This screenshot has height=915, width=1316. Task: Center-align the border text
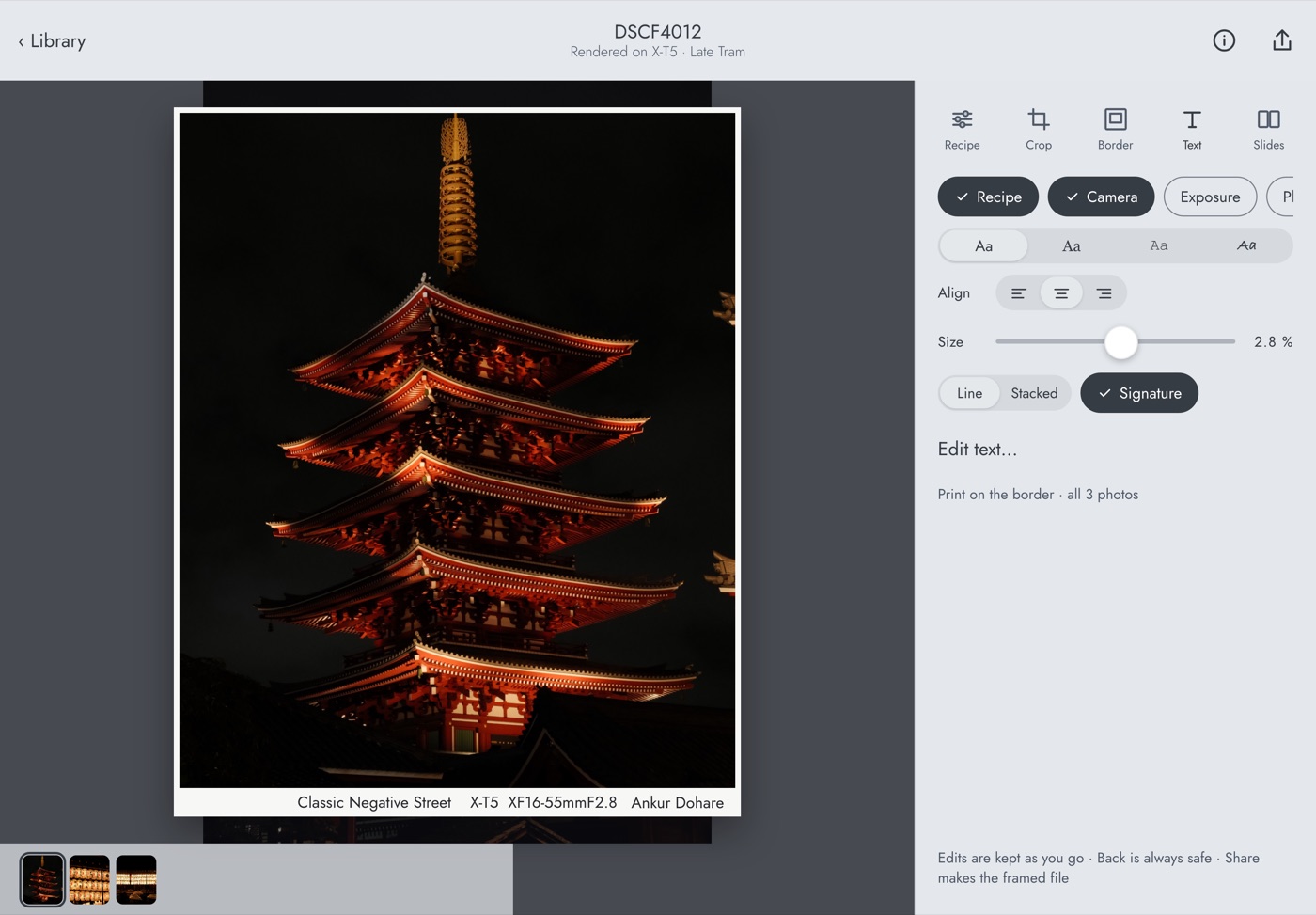pyautogui.click(x=1061, y=293)
